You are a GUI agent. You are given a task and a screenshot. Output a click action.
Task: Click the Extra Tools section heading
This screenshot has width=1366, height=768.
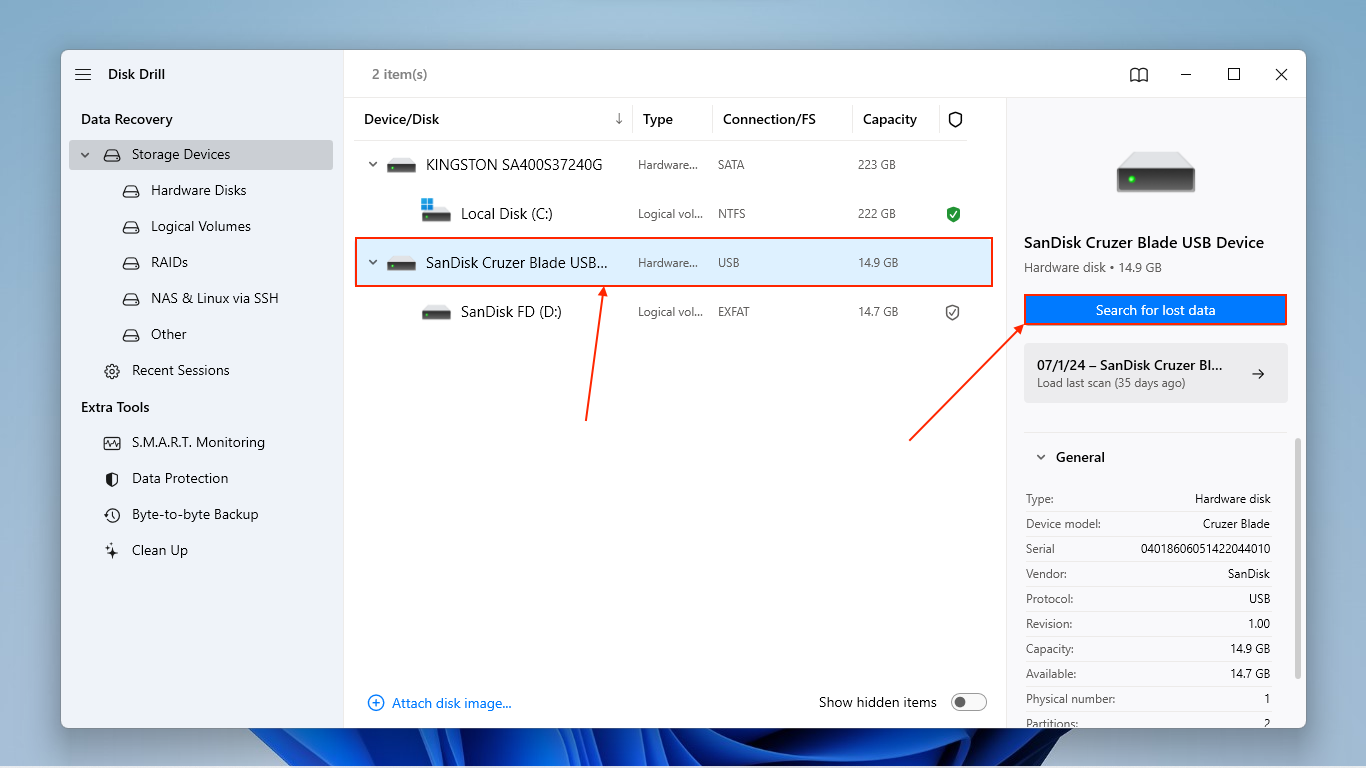(115, 407)
